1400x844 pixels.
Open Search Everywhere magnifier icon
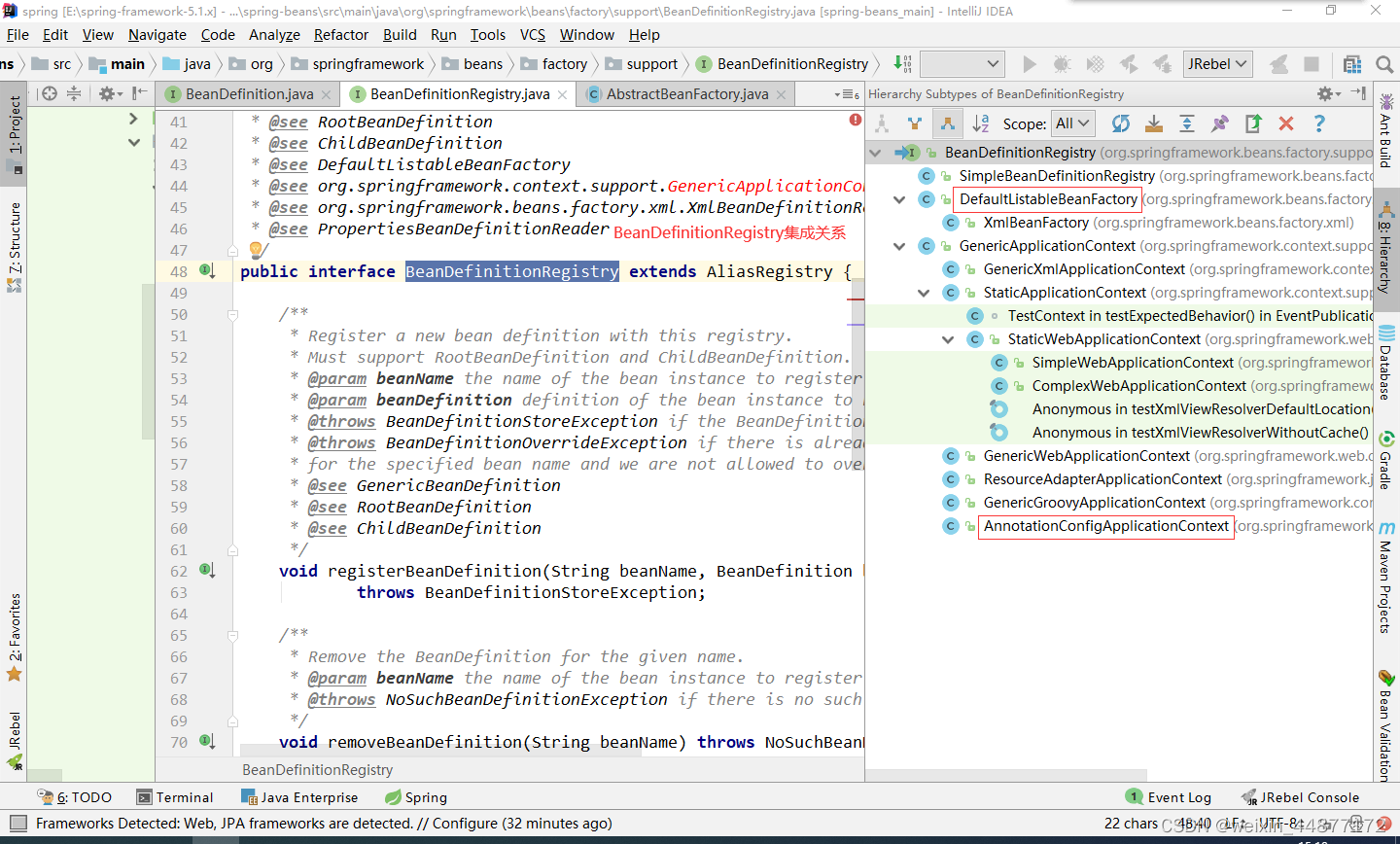[x=1384, y=64]
